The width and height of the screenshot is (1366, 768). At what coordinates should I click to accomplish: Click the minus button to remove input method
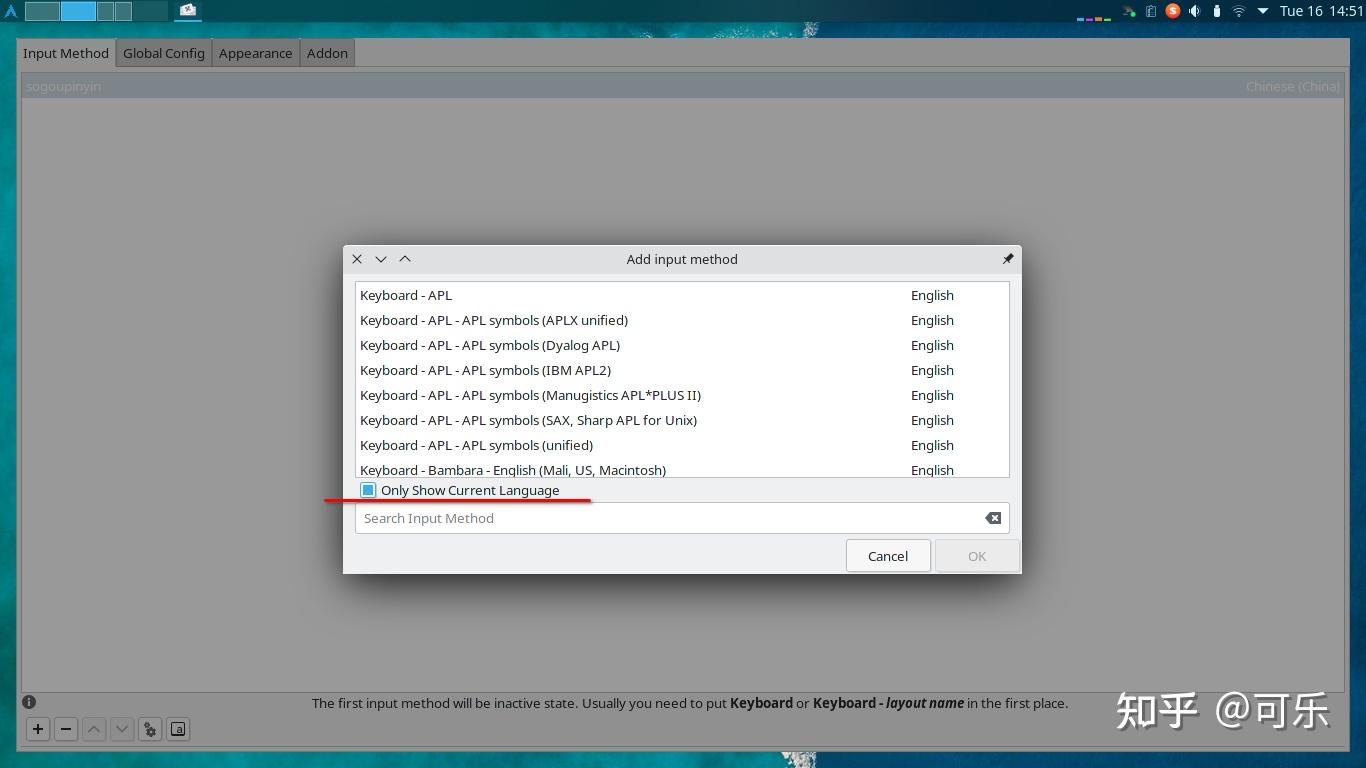tap(66, 729)
